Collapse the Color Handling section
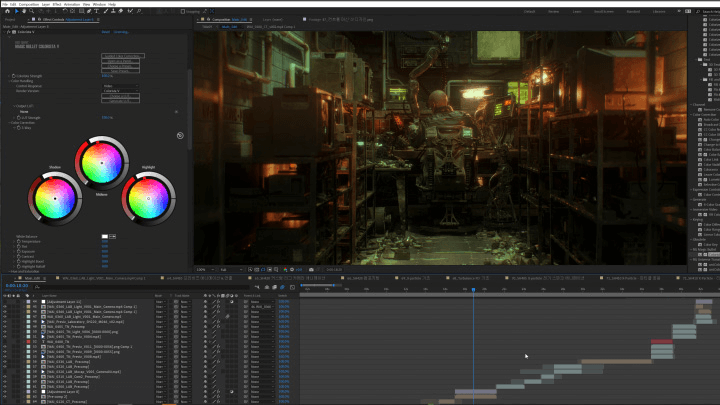 [x=9, y=81]
